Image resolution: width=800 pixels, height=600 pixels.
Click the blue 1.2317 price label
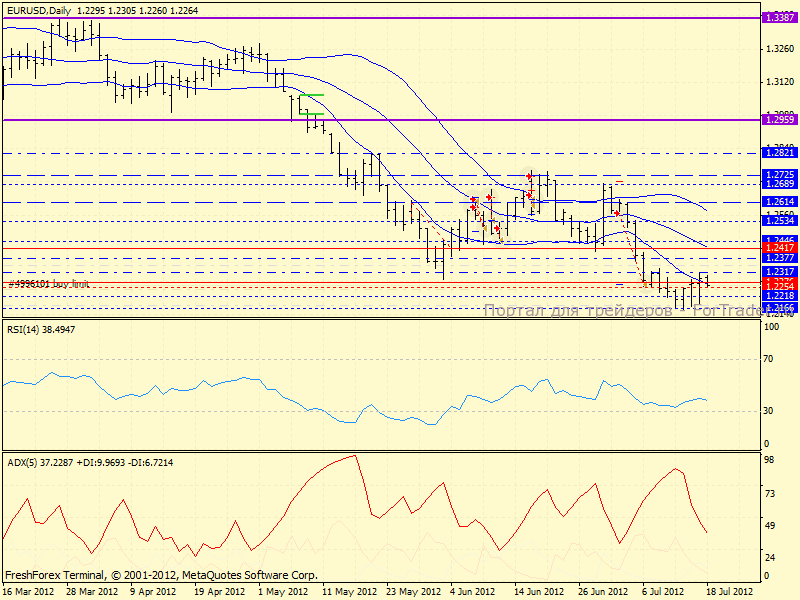(779, 271)
